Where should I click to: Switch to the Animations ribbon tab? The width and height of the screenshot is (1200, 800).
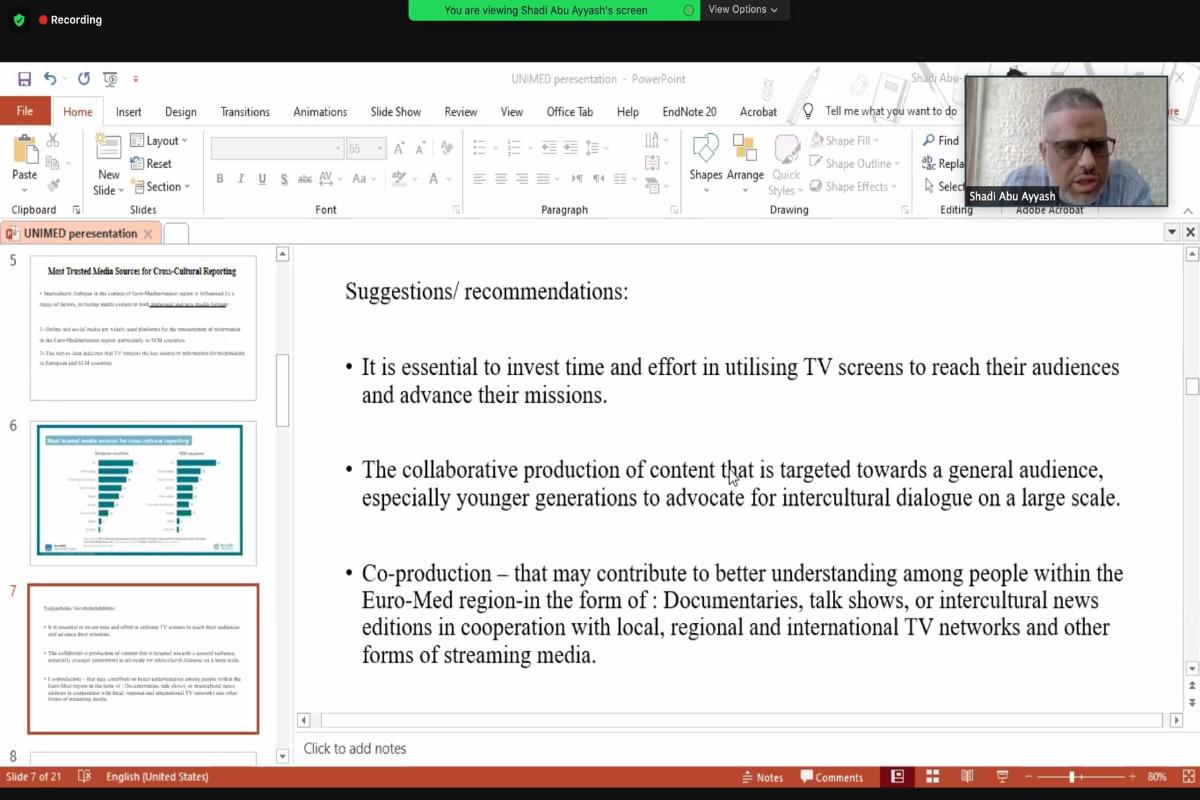pyautogui.click(x=320, y=112)
